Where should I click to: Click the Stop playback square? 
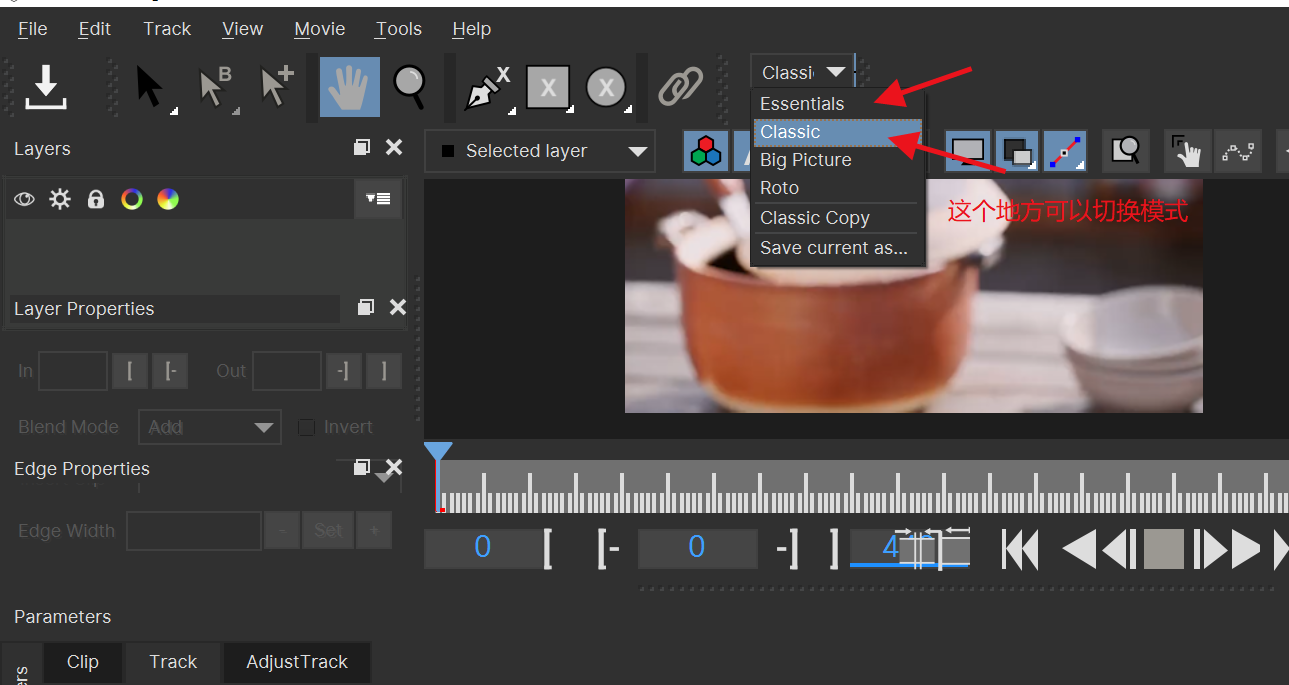click(1164, 549)
